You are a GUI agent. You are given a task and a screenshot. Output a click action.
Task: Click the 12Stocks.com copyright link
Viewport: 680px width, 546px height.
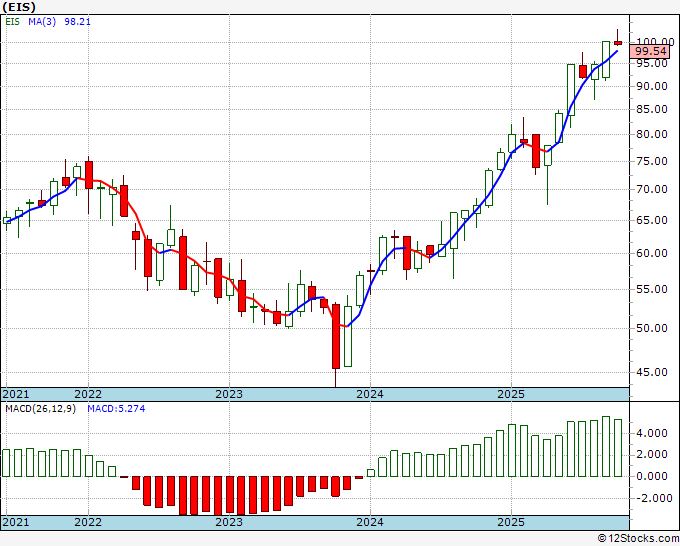638,539
